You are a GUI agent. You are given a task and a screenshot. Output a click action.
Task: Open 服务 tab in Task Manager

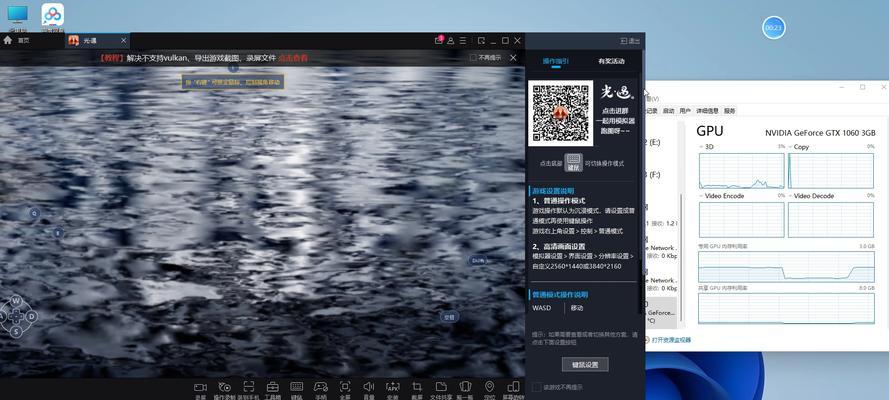[x=730, y=111]
